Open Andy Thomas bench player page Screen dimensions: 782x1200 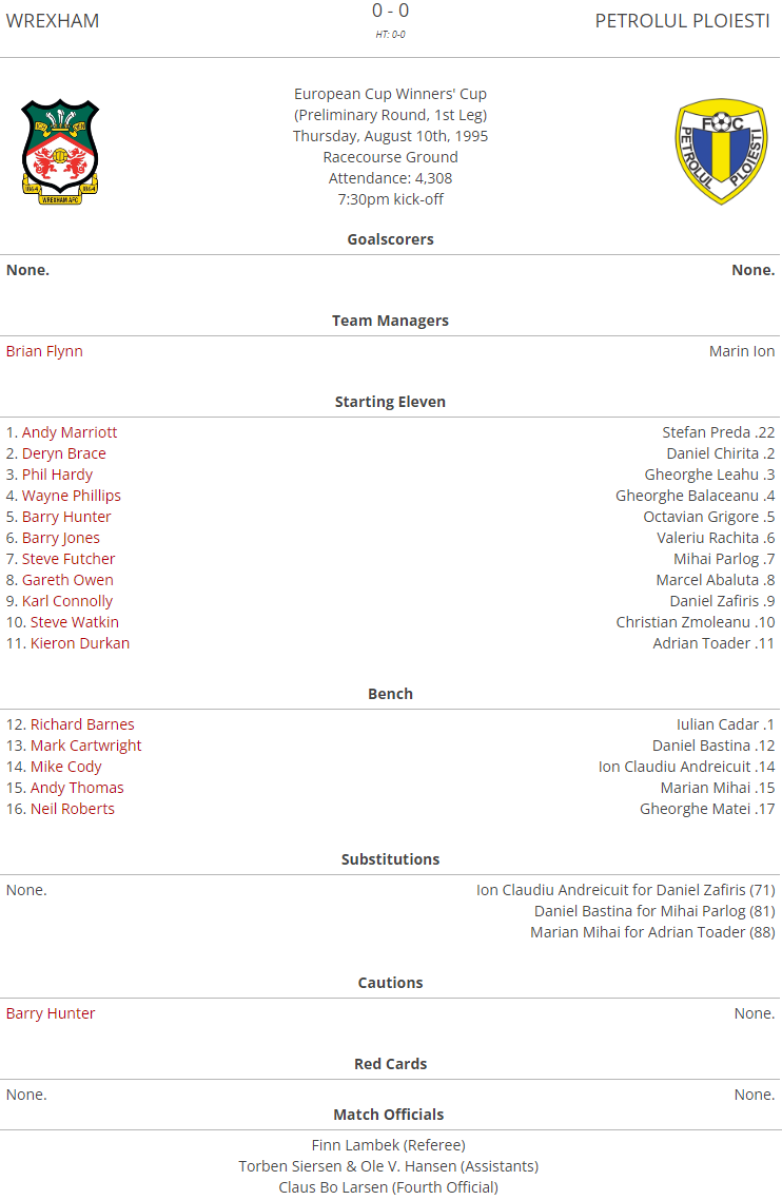click(x=77, y=787)
